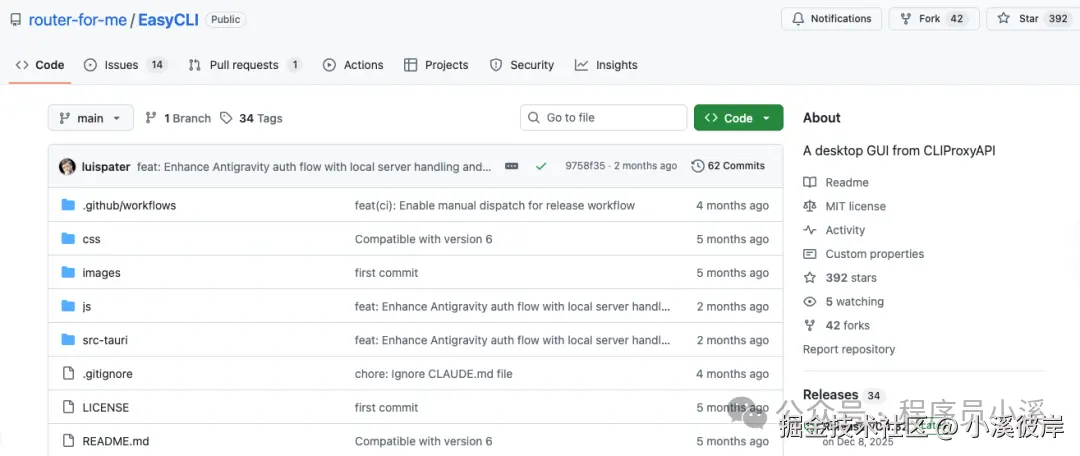Expand commit message ellipsis button
This screenshot has width=1080, height=456.
point(511,166)
